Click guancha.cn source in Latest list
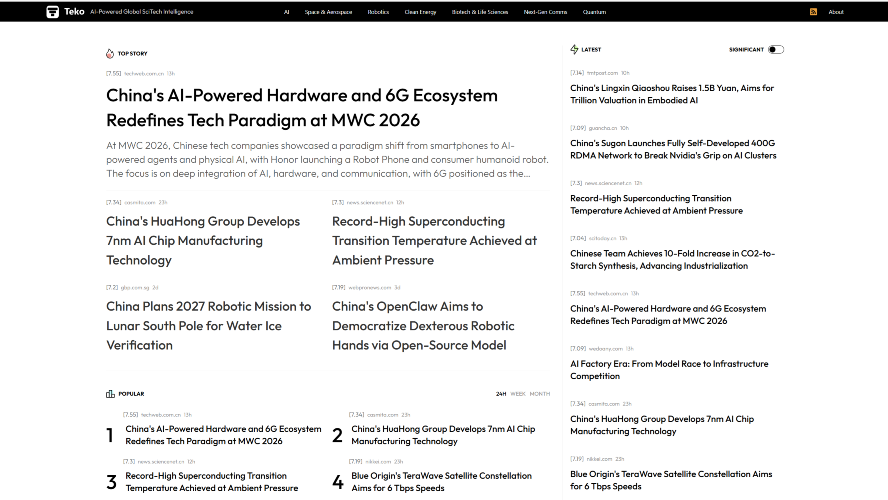The height and width of the screenshot is (500, 888). [x=603, y=128]
